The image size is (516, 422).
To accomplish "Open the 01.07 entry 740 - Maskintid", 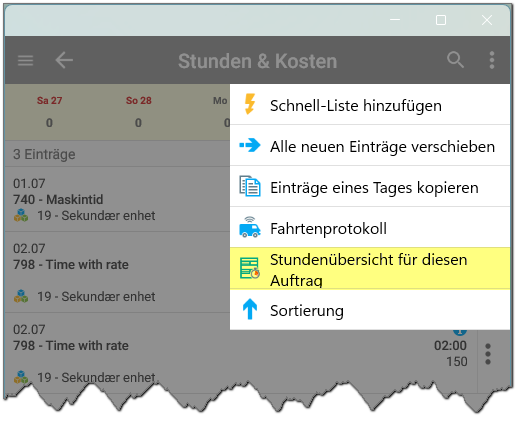I will pyautogui.click(x=117, y=199).
